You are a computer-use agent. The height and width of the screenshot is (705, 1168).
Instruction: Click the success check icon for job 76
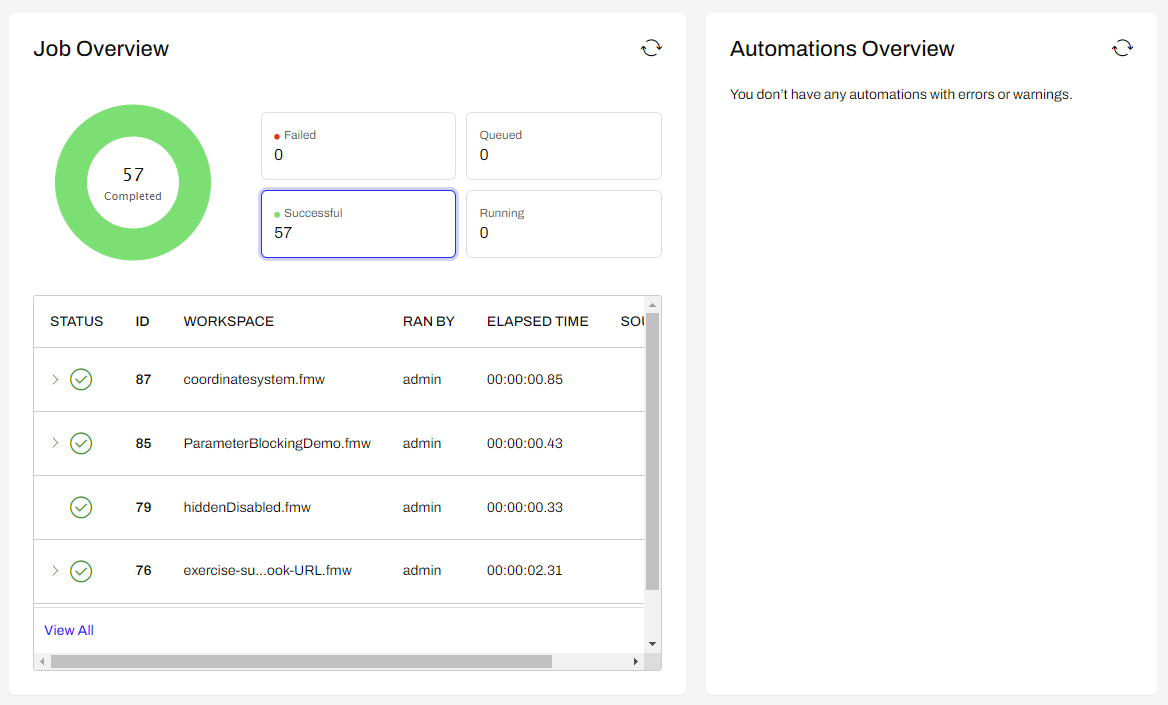pyautogui.click(x=81, y=570)
